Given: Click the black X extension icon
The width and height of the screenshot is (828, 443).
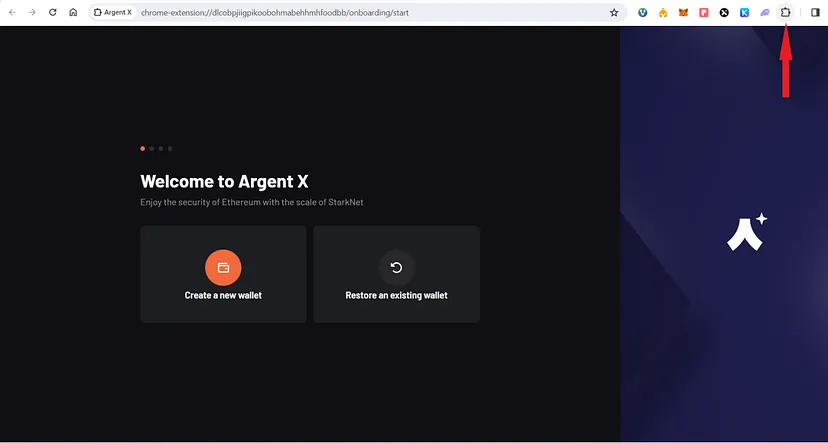Looking at the screenshot, I should click(x=724, y=13).
